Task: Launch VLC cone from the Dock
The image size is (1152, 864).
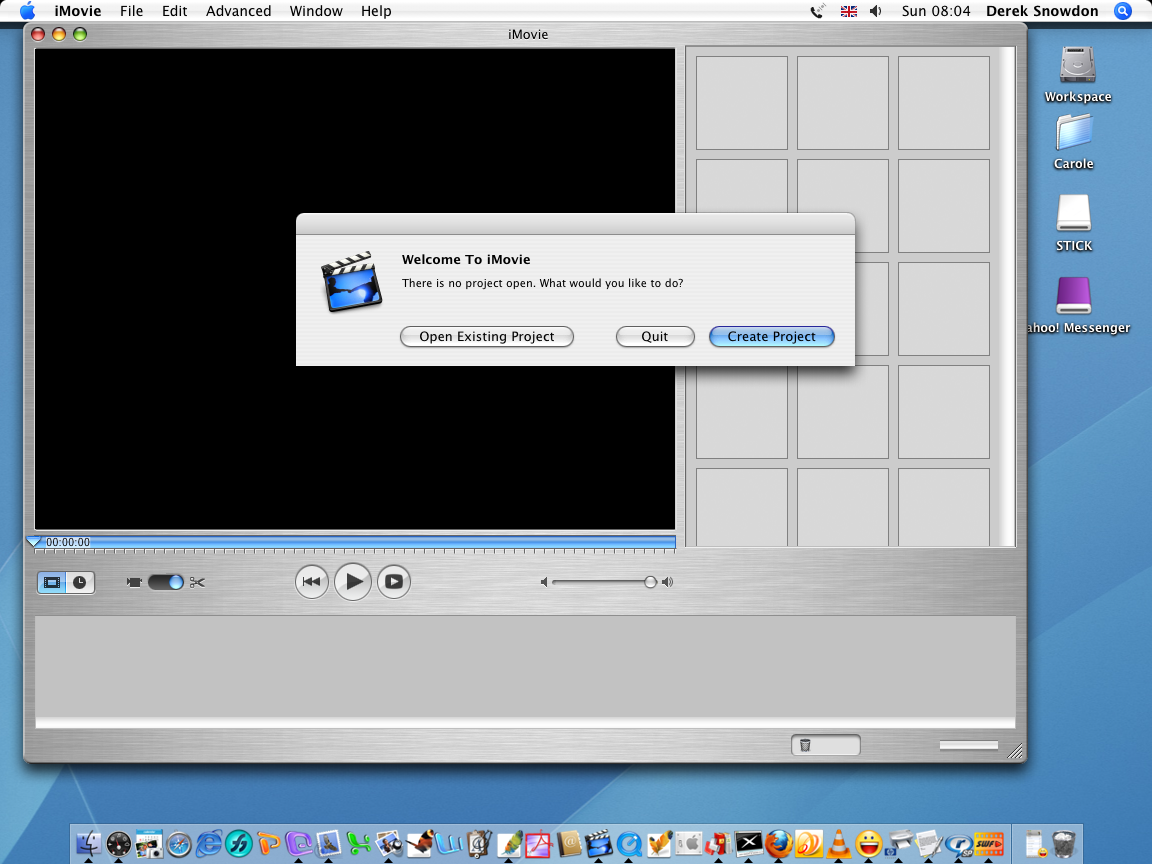Action: [838, 843]
